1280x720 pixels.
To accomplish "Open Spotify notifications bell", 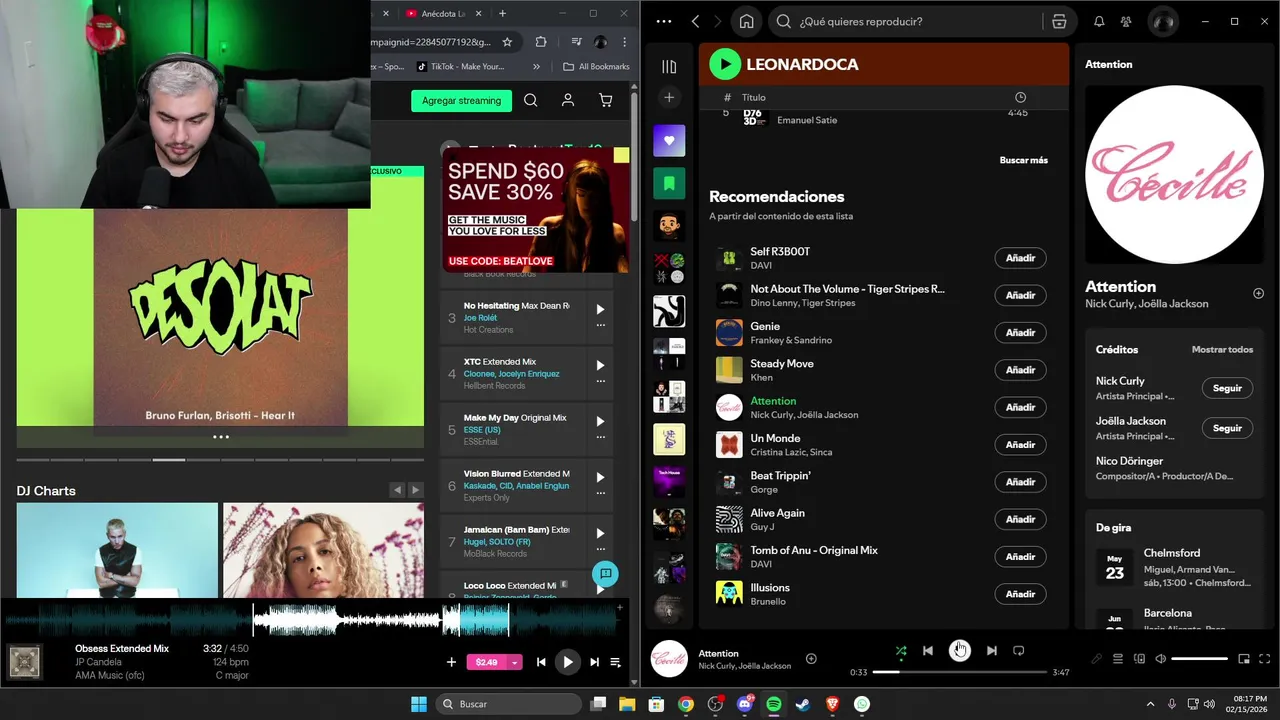I will pyautogui.click(x=1099, y=21).
